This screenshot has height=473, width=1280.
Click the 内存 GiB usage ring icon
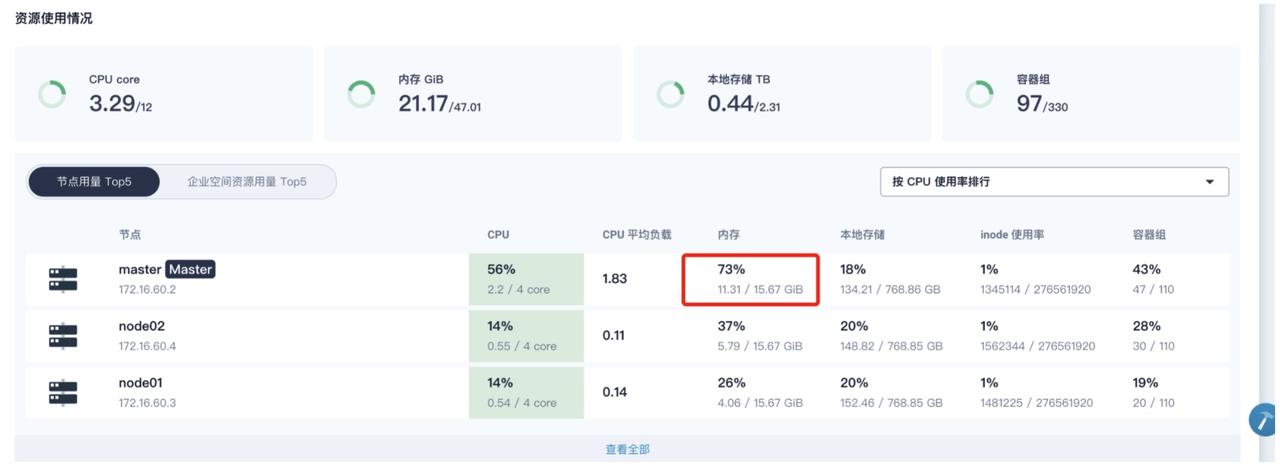[x=361, y=94]
